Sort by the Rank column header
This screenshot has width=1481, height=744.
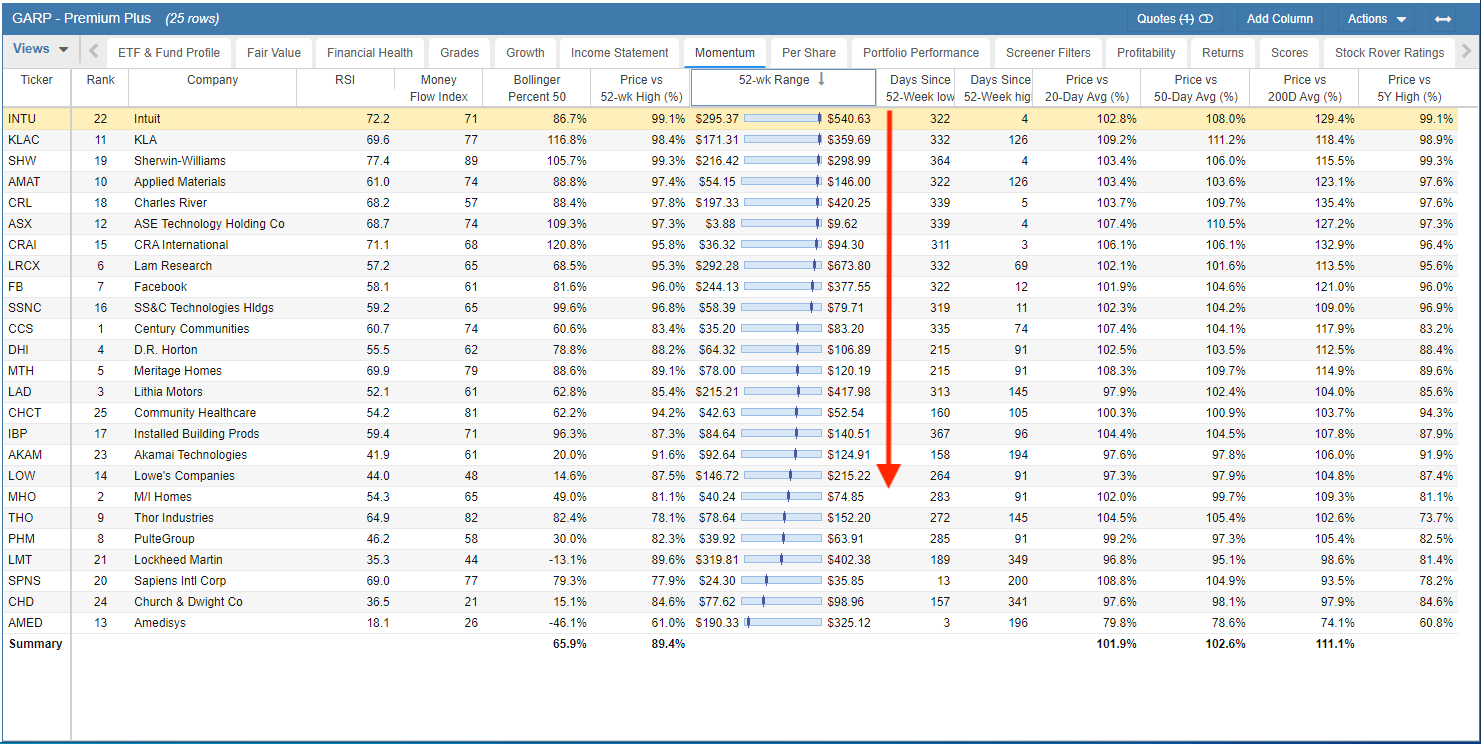(x=100, y=87)
